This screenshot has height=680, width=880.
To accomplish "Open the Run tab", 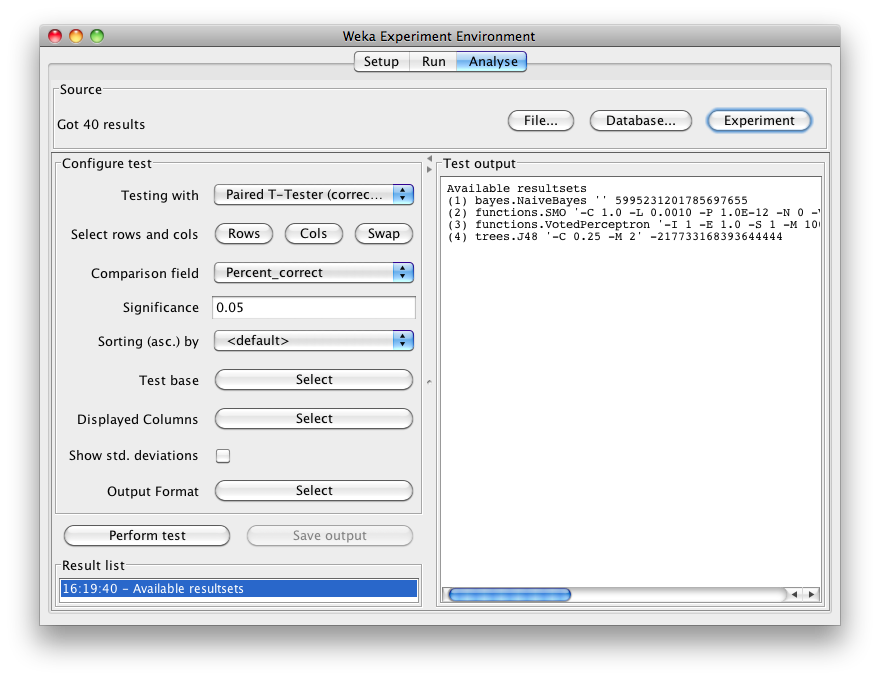I will point(433,62).
